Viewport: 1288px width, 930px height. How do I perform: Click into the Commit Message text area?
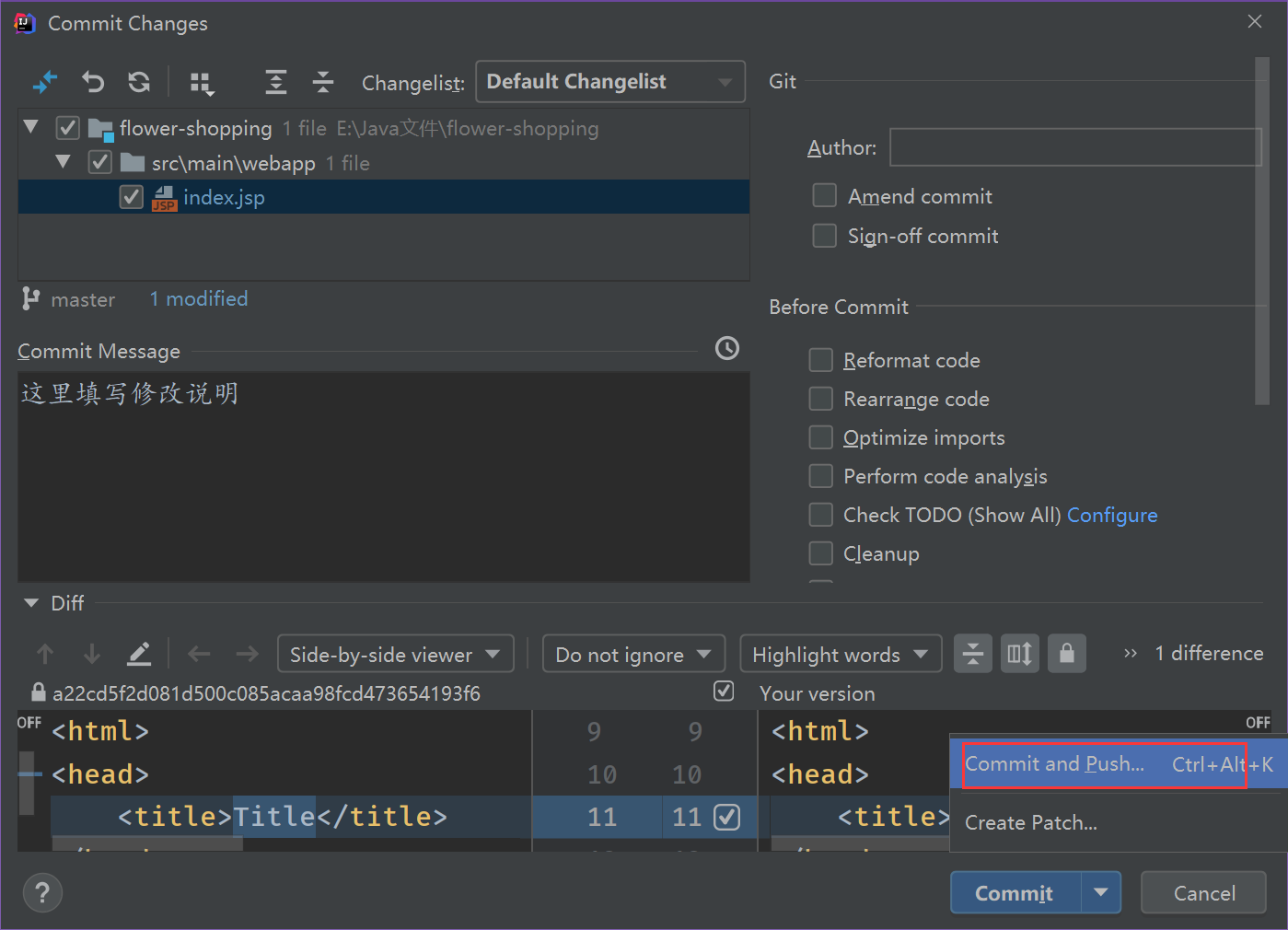[x=384, y=476]
